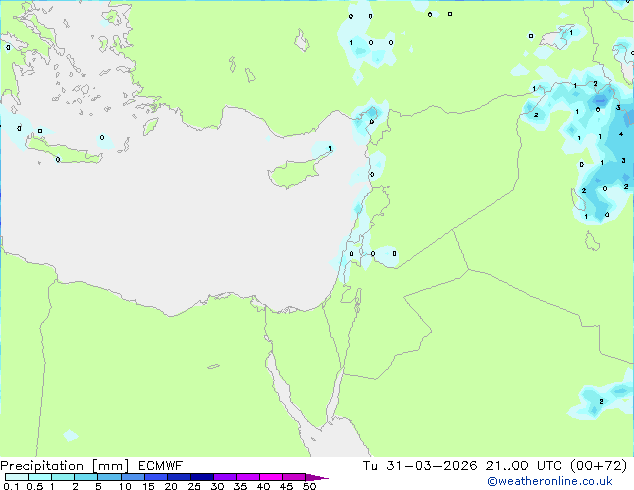Click the legend scale label '40'
The height and width of the screenshot is (490, 634).
pyautogui.click(x=264, y=486)
